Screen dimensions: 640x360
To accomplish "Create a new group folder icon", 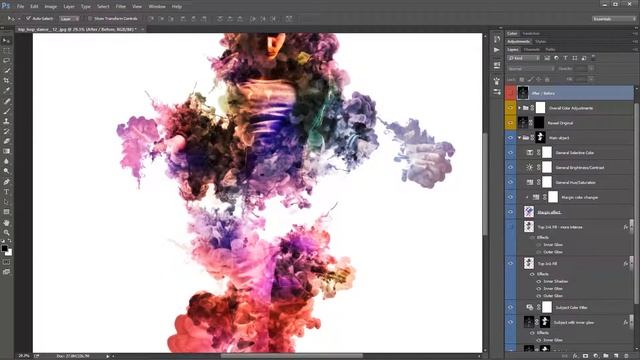I will point(606,356).
